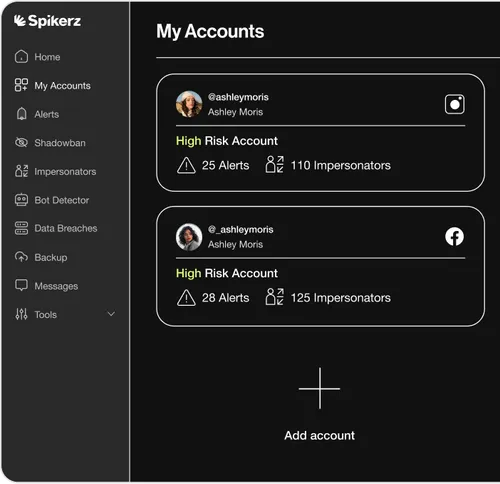Select Backup in the sidebar

[51, 258]
